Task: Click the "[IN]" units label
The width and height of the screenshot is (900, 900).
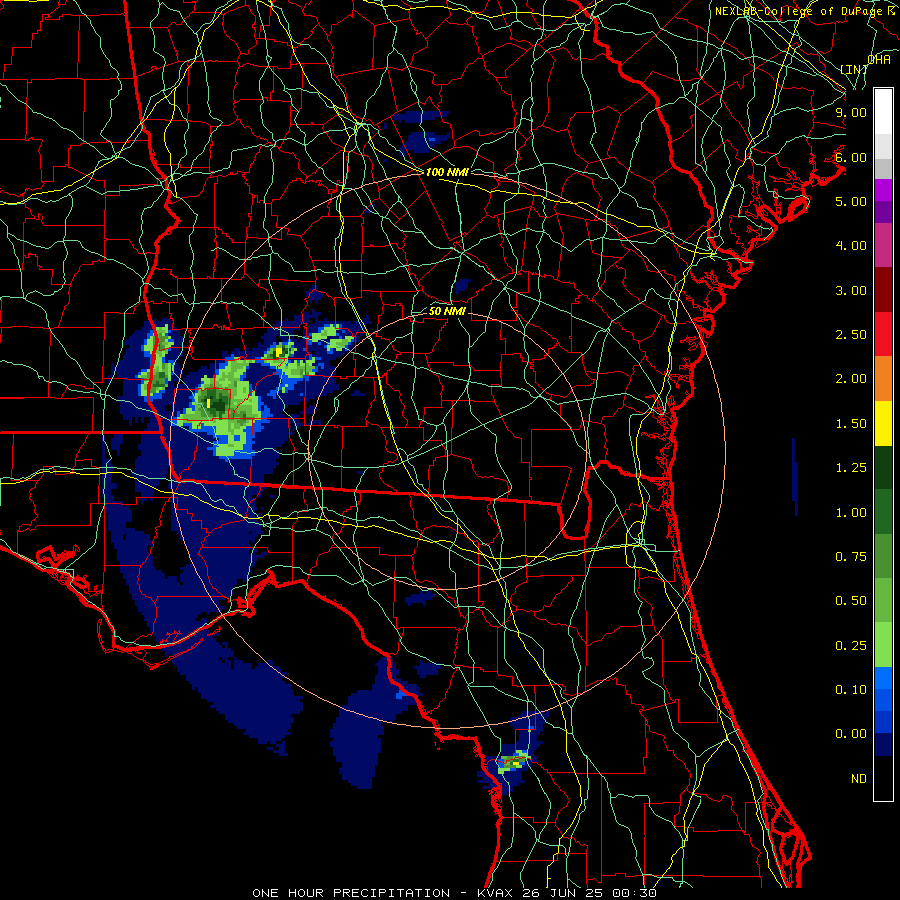Action: [854, 69]
